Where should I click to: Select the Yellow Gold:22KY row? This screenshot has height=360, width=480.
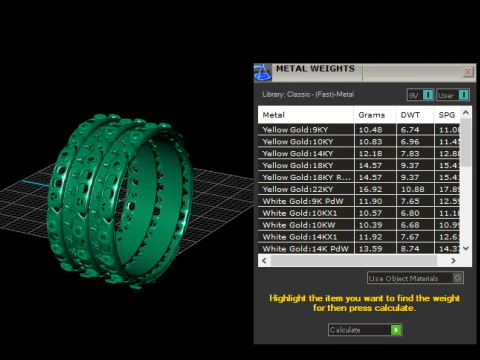point(359,189)
